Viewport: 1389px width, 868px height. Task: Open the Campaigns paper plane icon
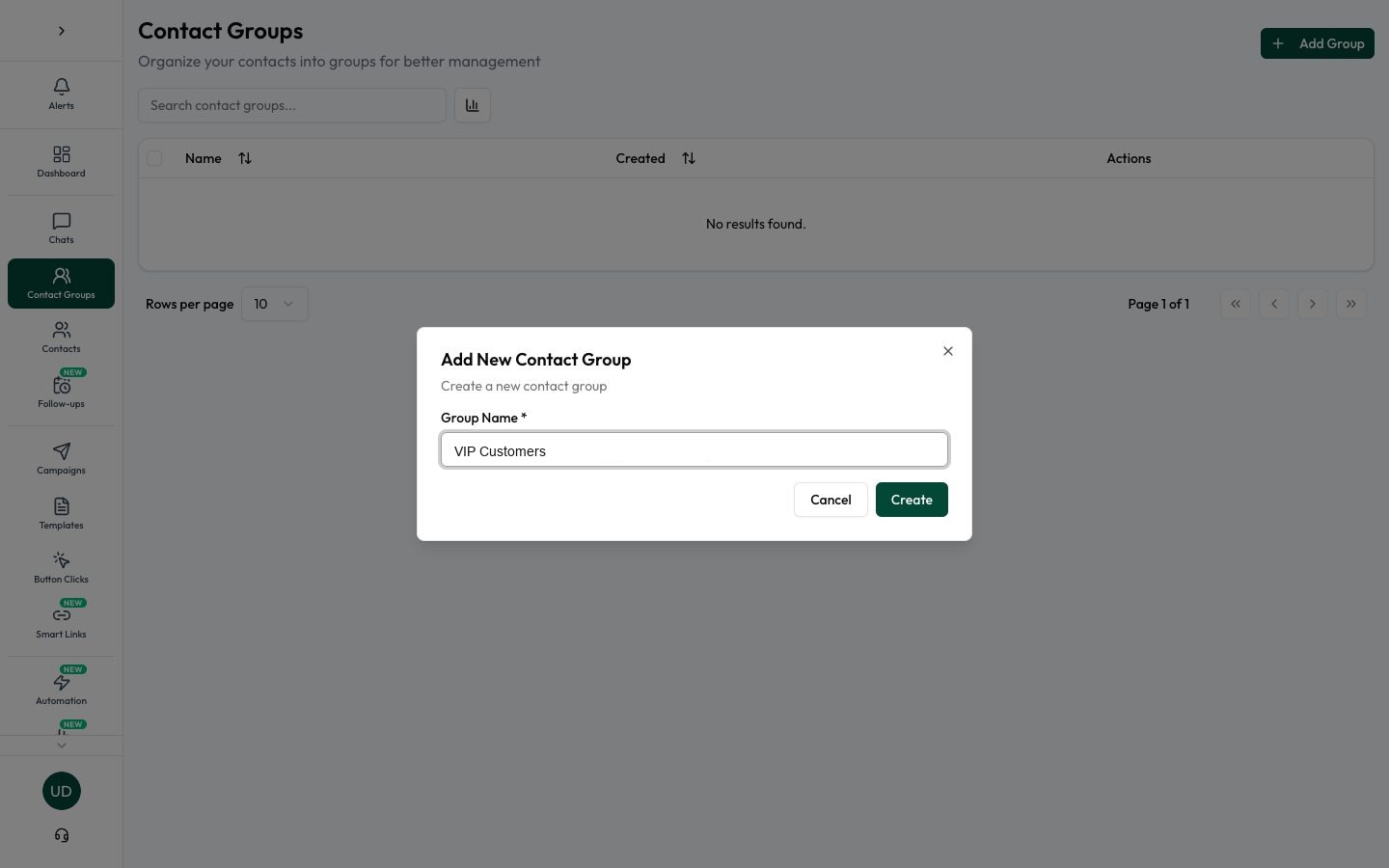[61, 450]
